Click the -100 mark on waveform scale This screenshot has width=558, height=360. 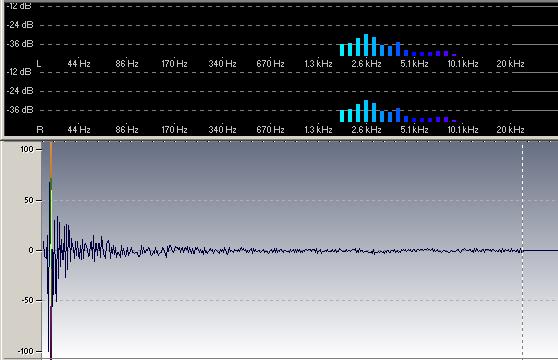pyautogui.click(x=26, y=351)
